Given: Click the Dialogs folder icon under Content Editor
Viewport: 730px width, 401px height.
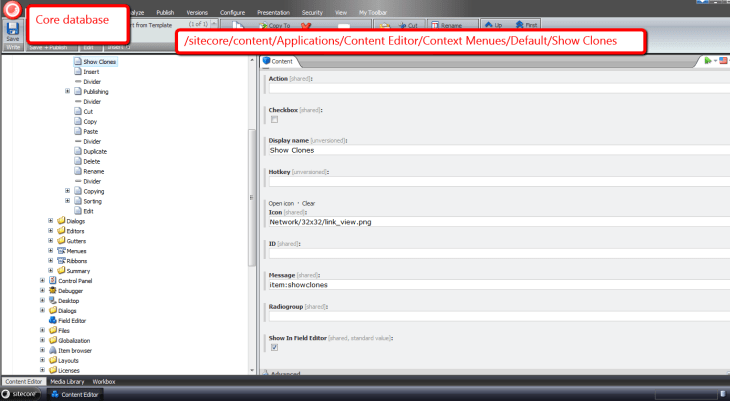Looking at the screenshot, I should click(61, 221).
